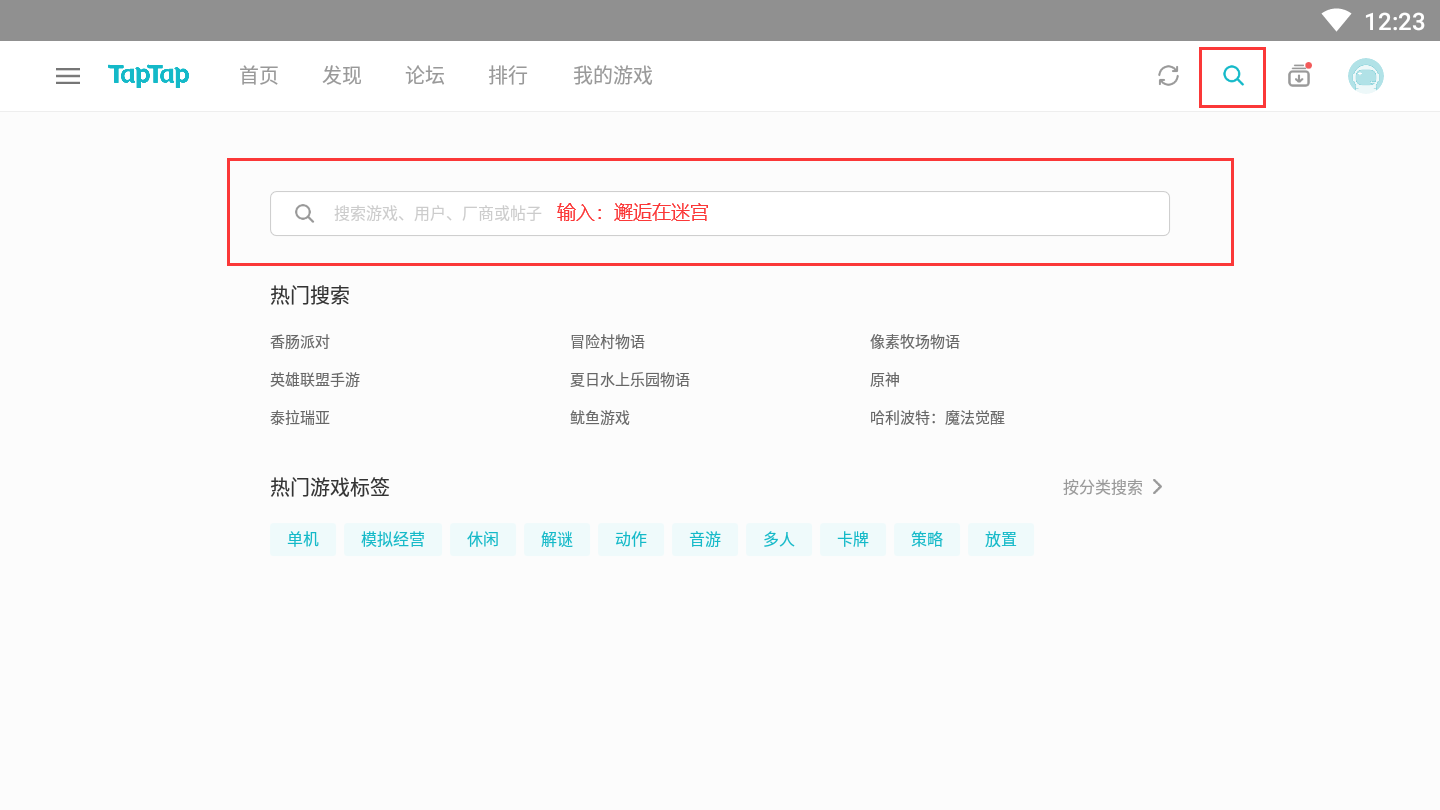Screen dimensions: 1440x810
Task: Choose the 音游 tag
Action: coord(705,539)
